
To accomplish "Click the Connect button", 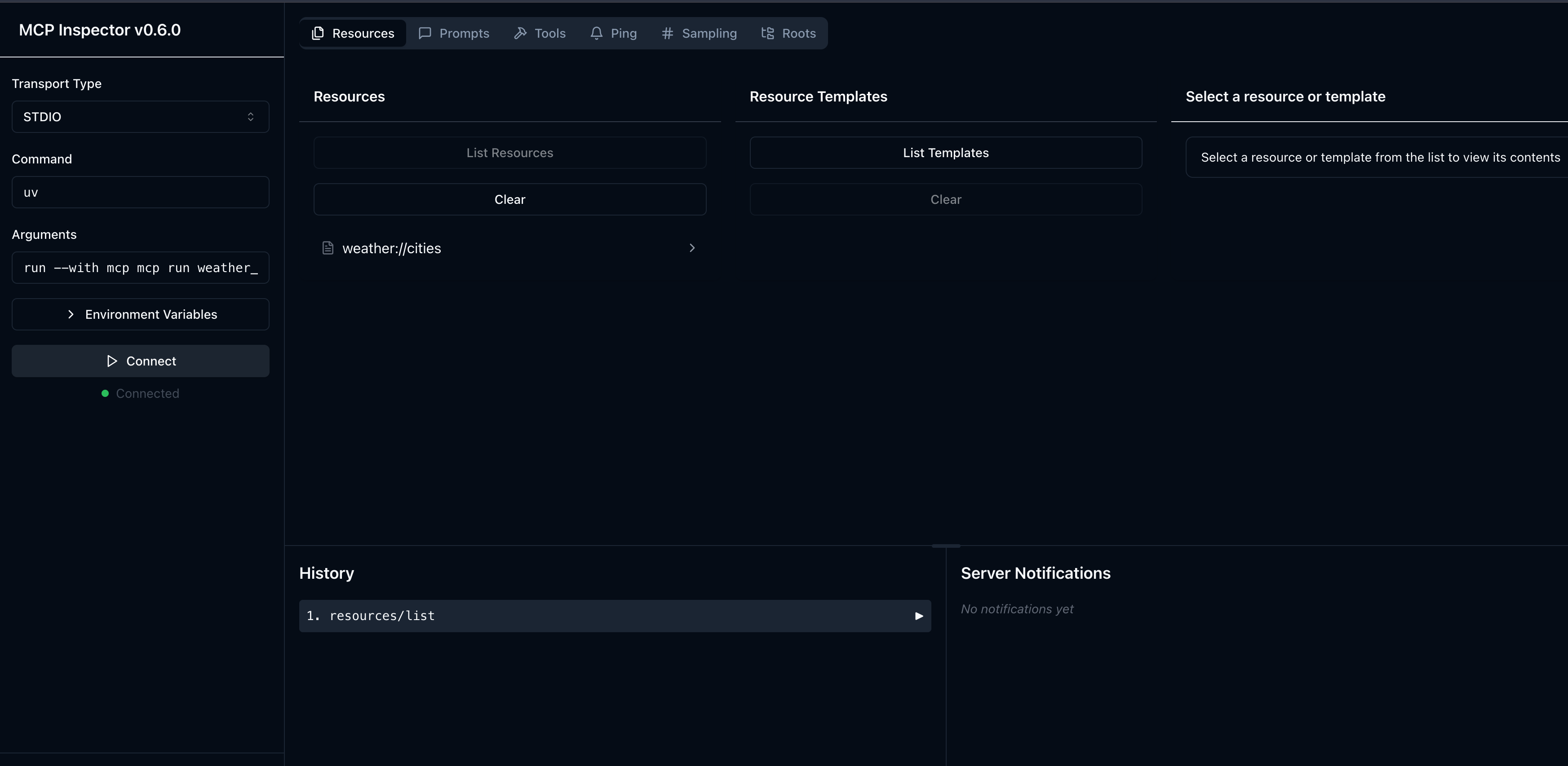I will pyautogui.click(x=141, y=361).
